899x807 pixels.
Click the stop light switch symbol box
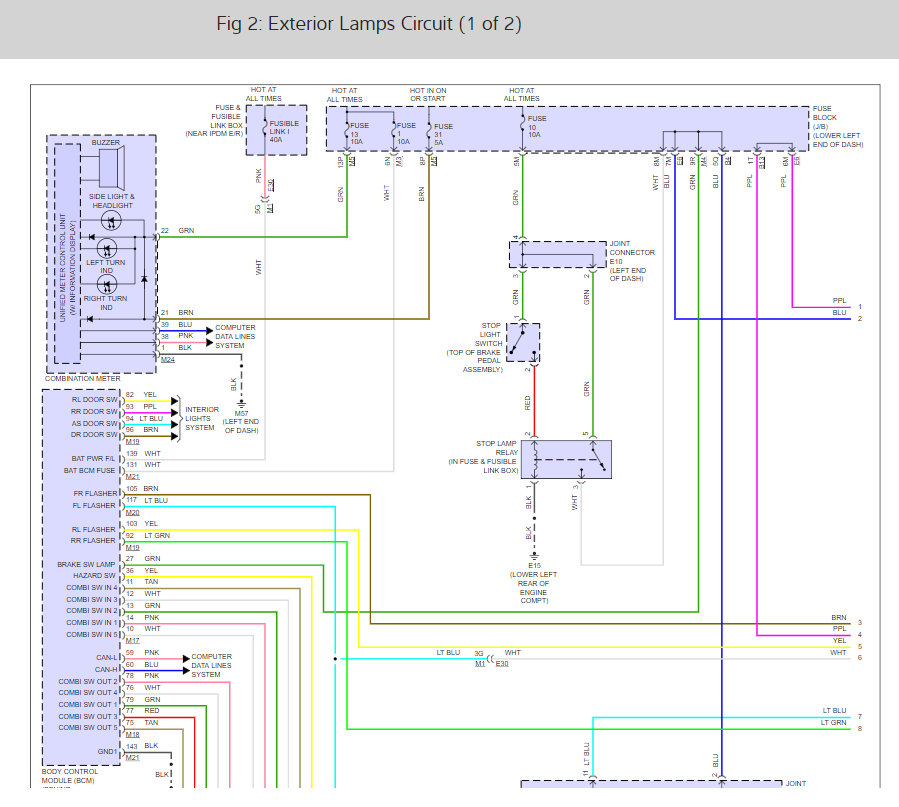coord(523,342)
